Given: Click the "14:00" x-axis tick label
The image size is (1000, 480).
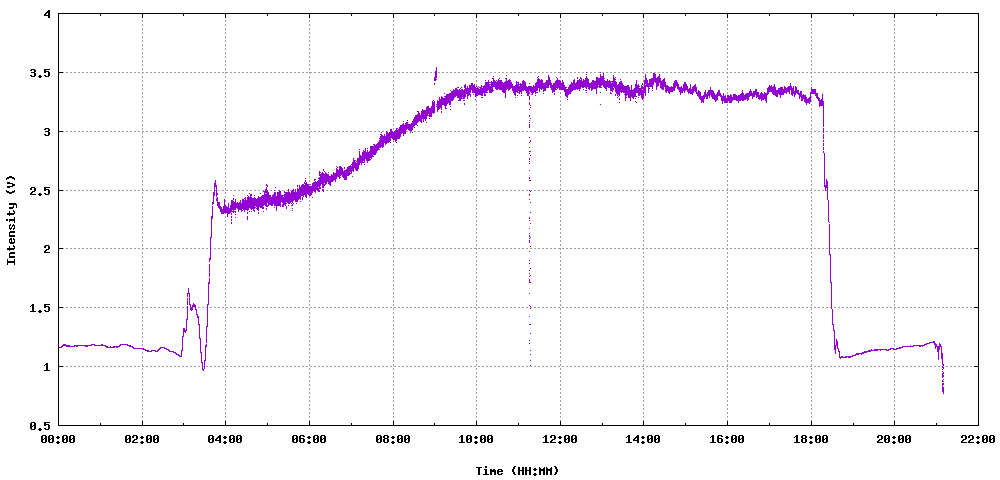Looking at the screenshot, I should 643,439.
